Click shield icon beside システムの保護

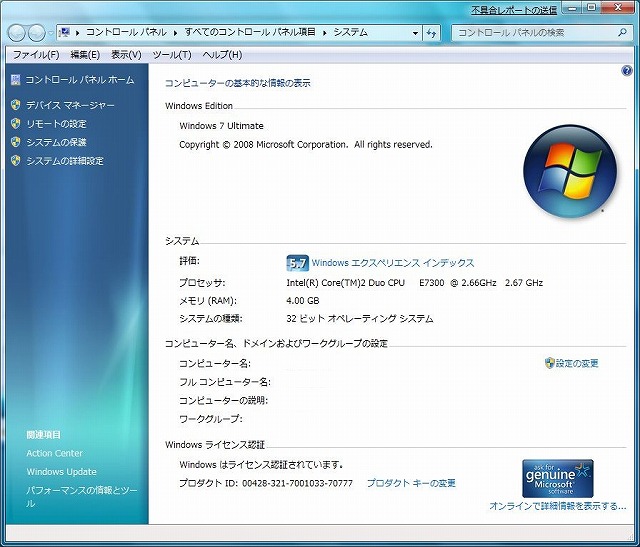click(x=16, y=142)
